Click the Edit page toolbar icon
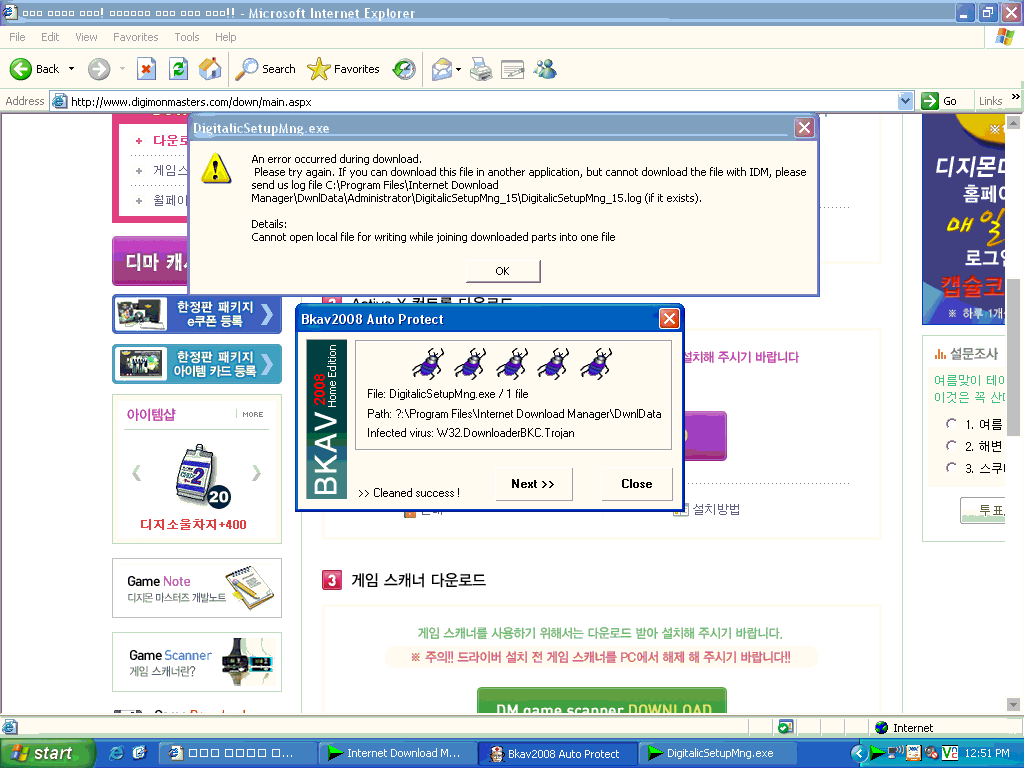The image size is (1024, 768). click(513, 69)
